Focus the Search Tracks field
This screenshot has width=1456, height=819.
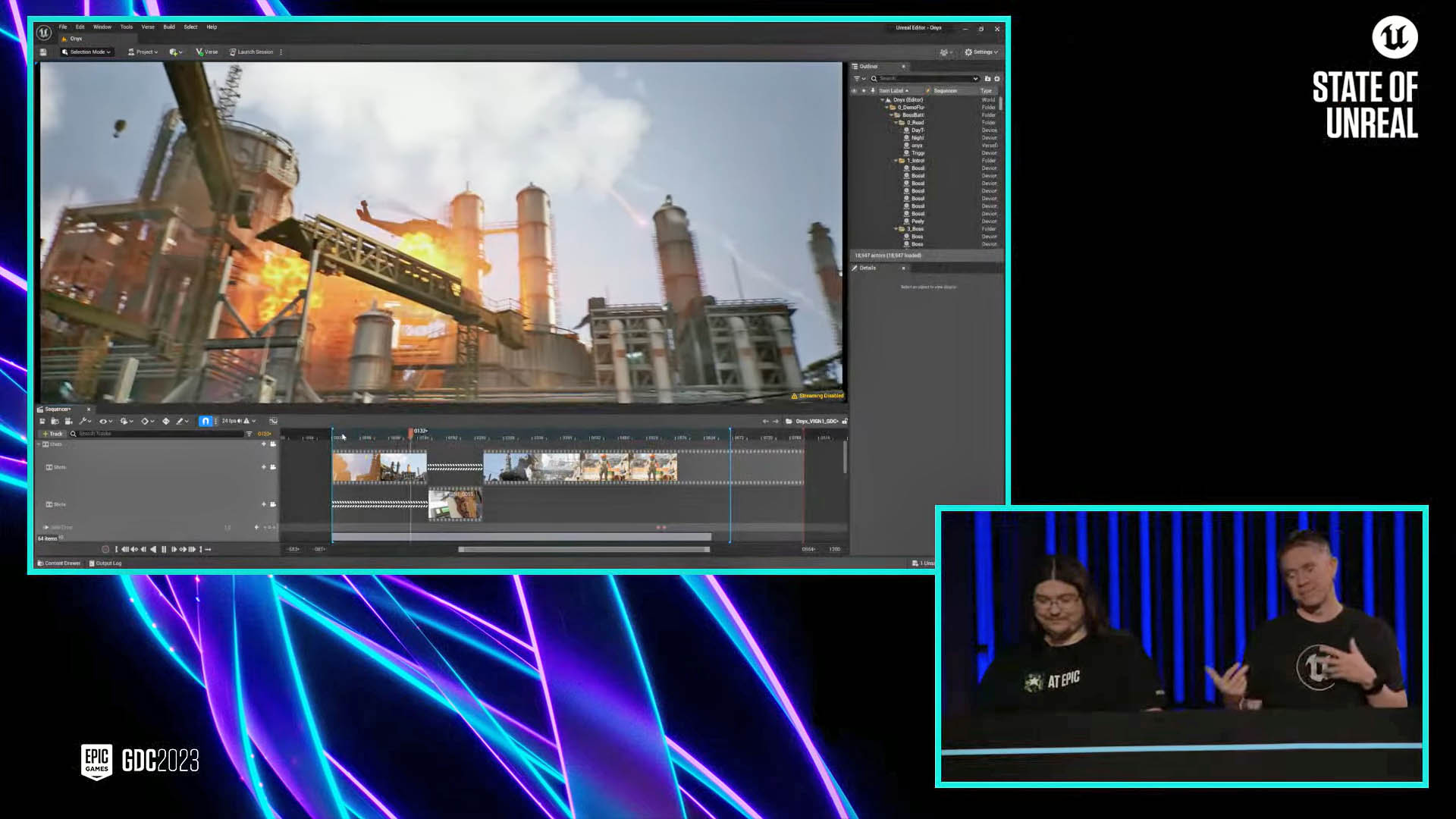pos(156,435)
